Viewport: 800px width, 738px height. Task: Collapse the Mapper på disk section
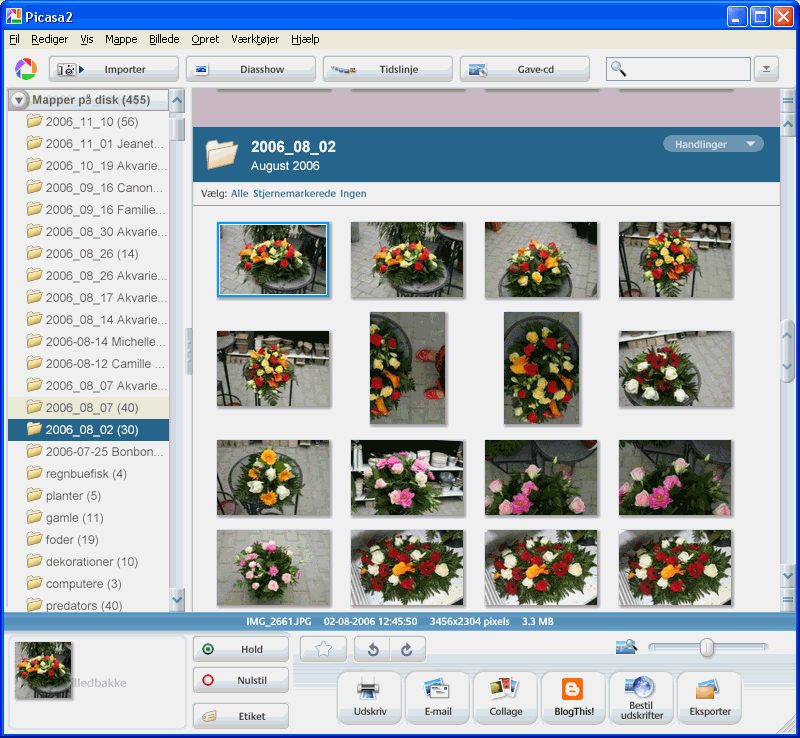click(x=19, y=100)
